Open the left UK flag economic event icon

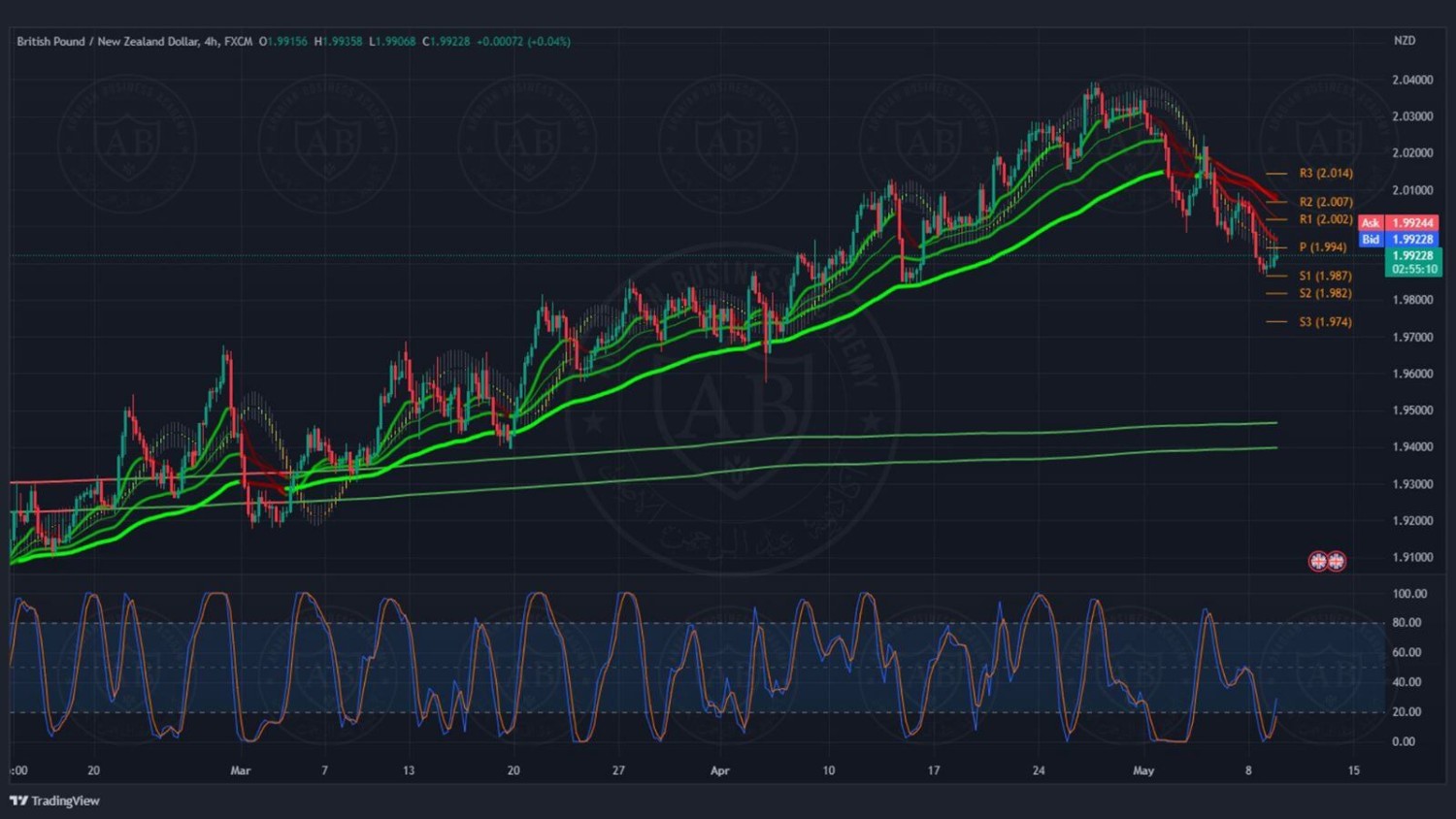(1318, 561)
